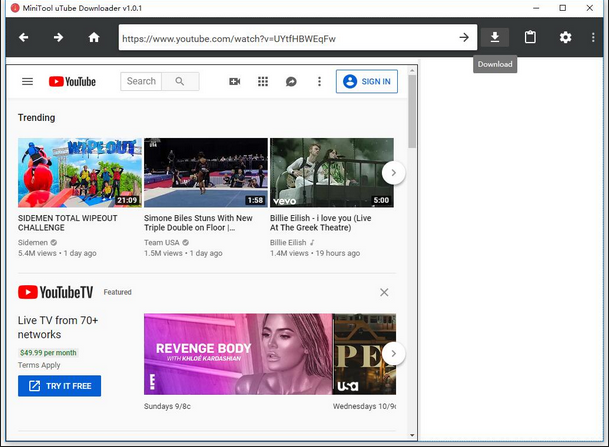Click the YouTubeTV logo

point(56,292)
